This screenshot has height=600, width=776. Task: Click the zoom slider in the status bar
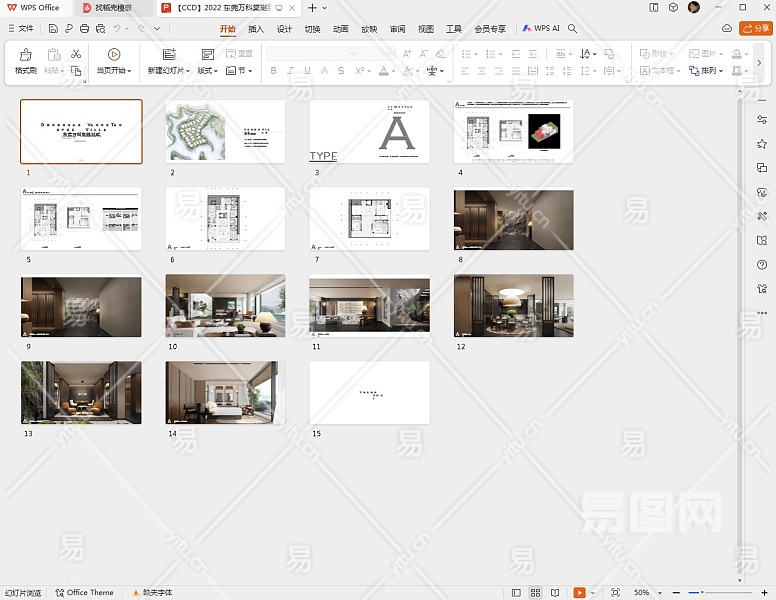[702, 593]
